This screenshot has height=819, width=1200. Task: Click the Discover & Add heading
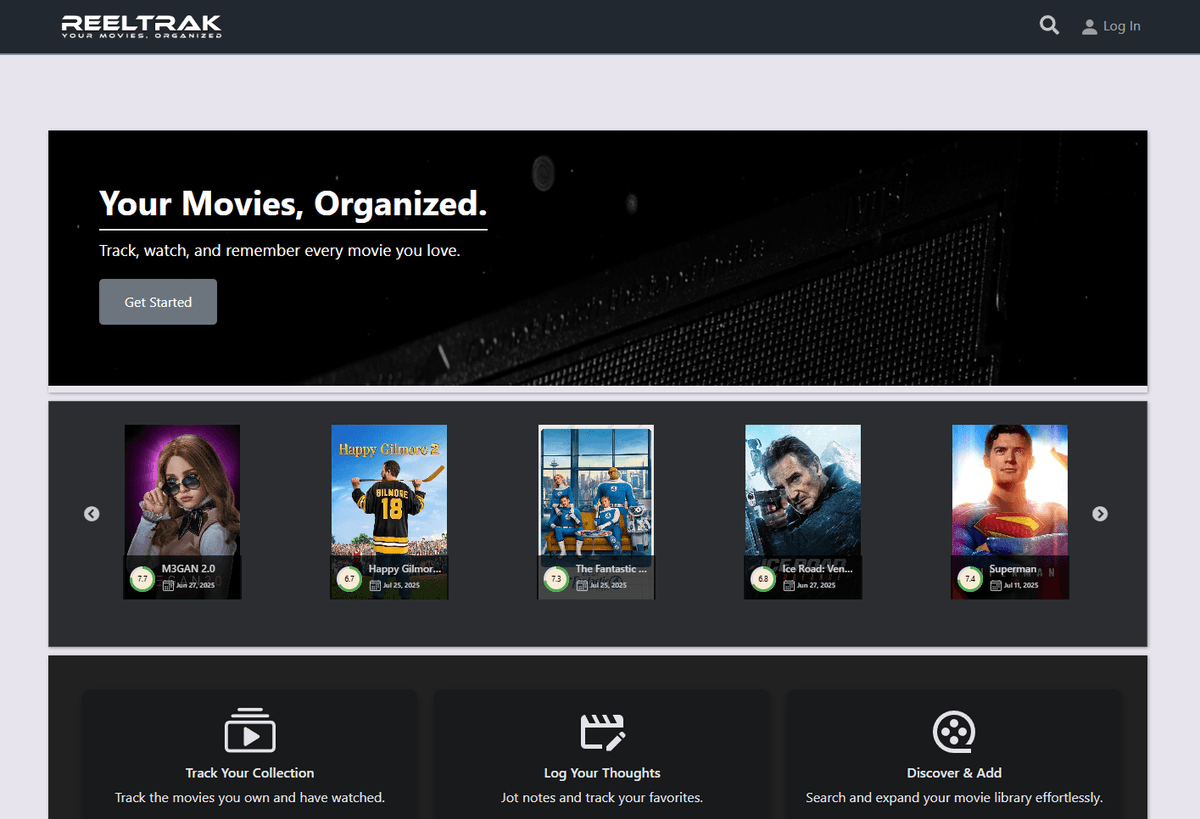point(954,773)
